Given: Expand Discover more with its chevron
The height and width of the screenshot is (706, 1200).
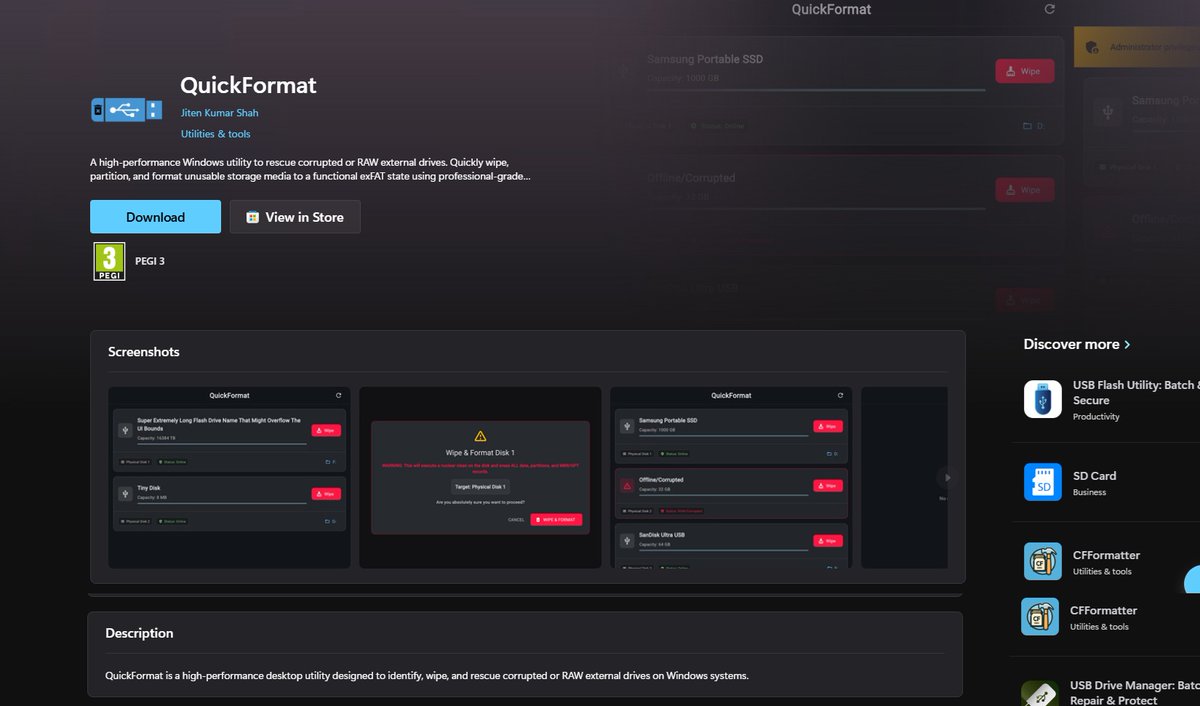Looking at the screenshot, I should tap(1127, 344).
